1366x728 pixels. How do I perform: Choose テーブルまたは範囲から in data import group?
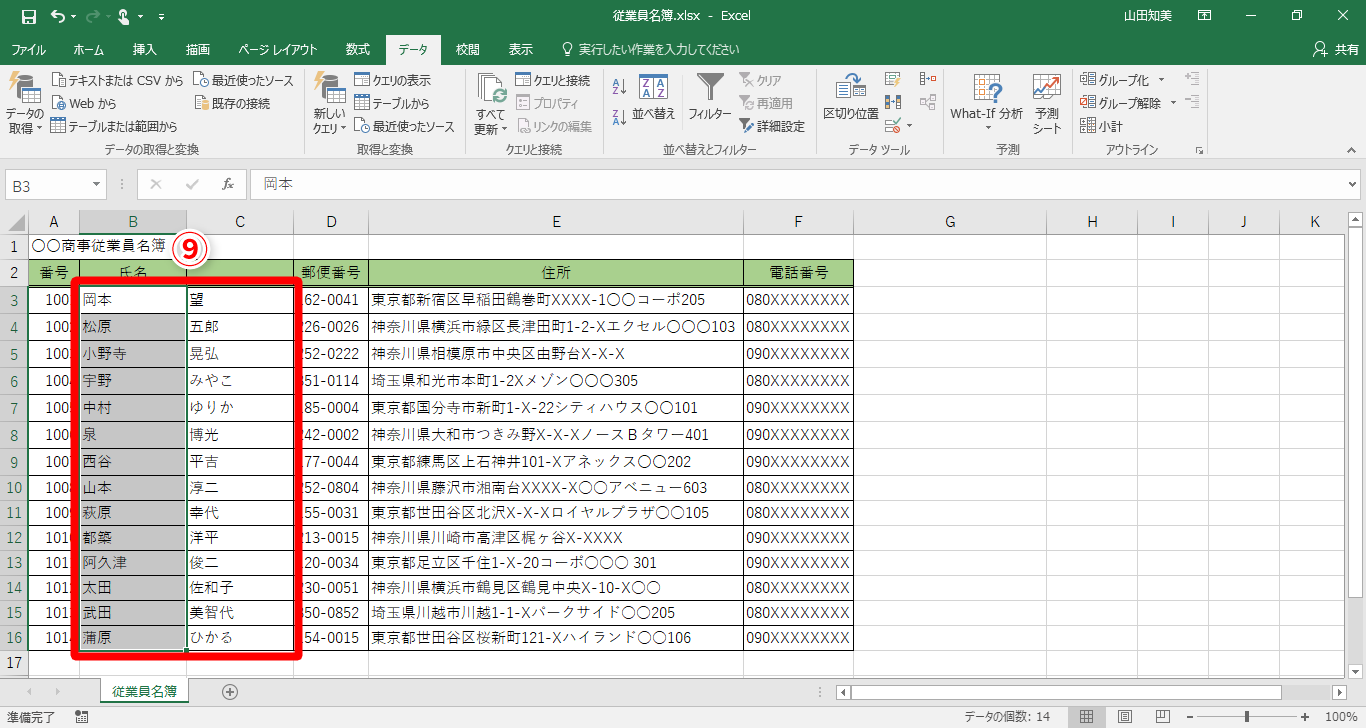114,126
